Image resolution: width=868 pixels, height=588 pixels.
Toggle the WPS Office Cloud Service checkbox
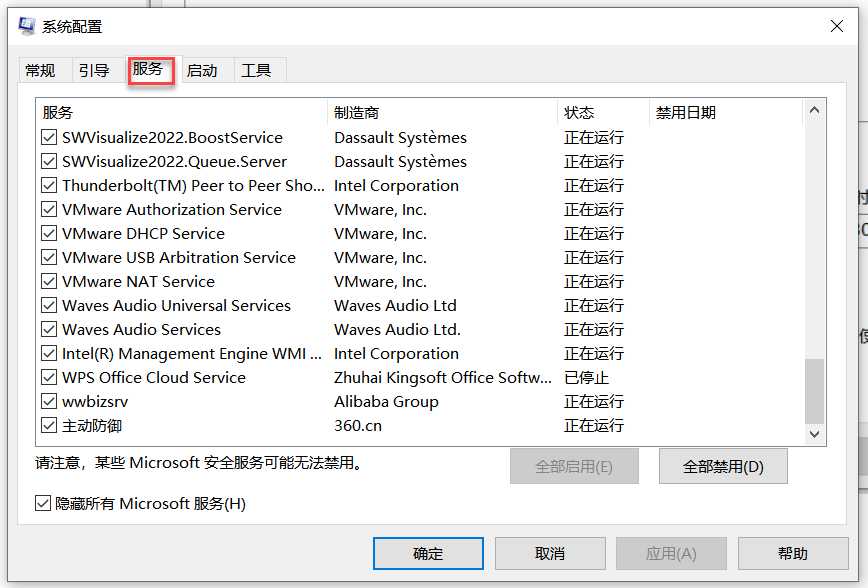coord(48,377)
